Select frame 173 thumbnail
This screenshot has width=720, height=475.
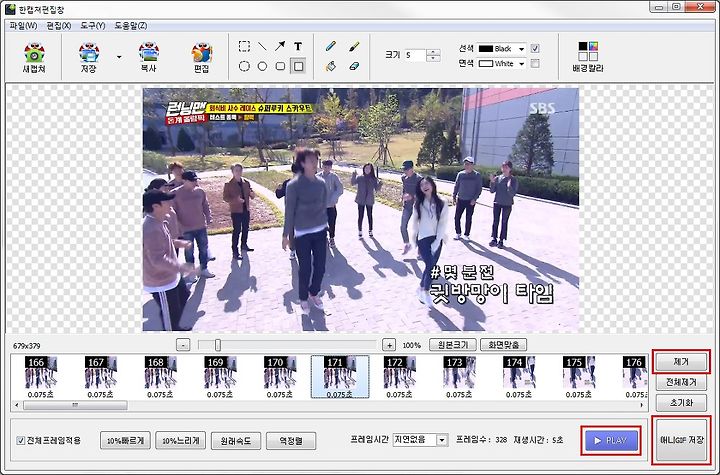tap(459, 377)
